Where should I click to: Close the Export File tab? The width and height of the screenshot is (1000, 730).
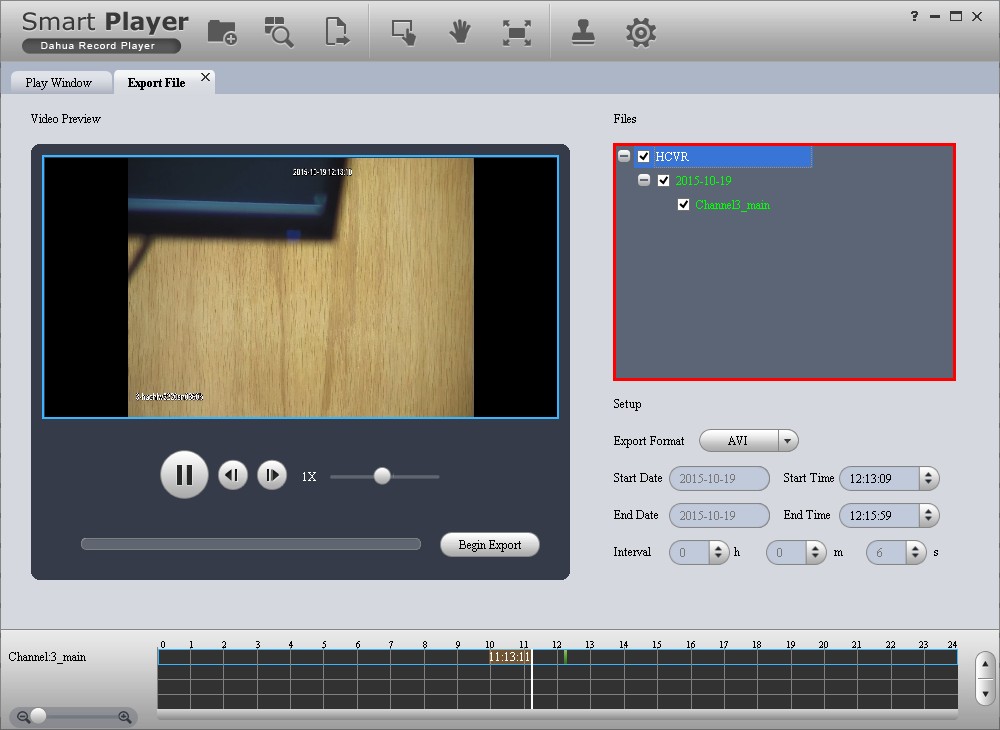(x=205, y=77)
